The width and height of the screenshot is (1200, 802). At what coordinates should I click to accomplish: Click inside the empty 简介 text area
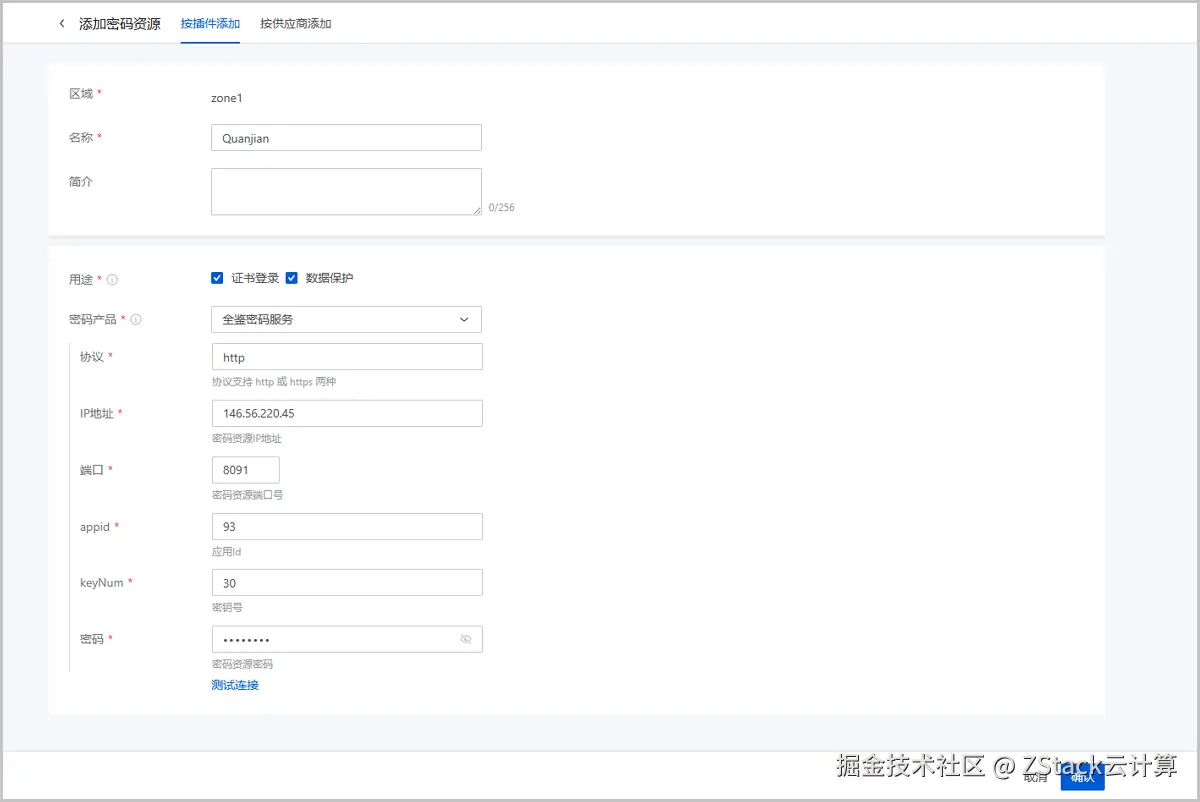pyautogui.click(x=346, y=190)
